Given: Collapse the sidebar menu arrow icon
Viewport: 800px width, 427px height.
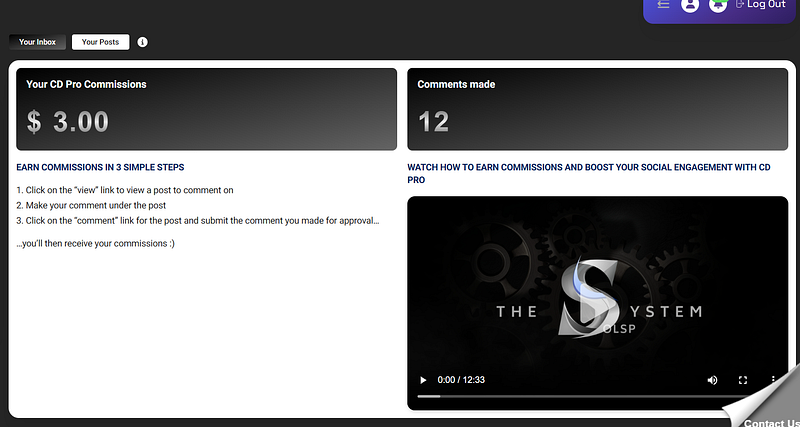Looking at the screenshot, I should tap(663, 4).
